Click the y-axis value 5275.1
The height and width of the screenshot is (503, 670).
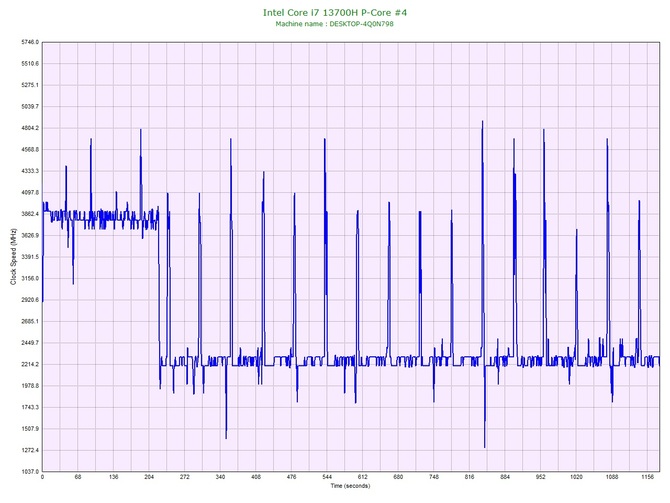click(29, 85)
